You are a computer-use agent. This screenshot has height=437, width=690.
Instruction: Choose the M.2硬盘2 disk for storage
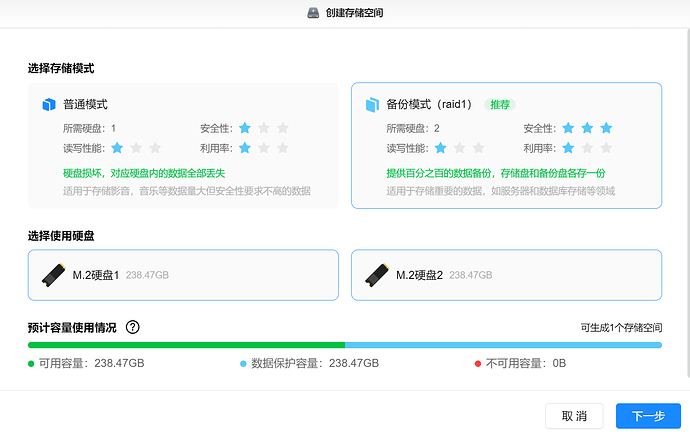506,274
